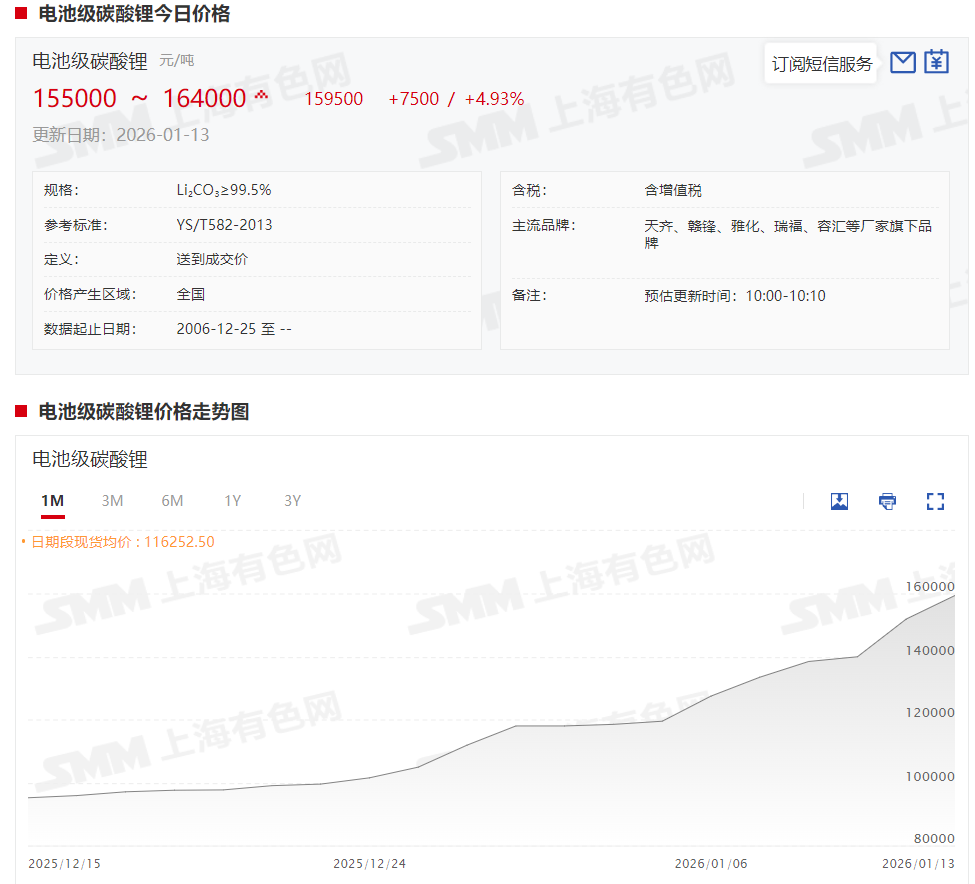975x884 pixels.
Task: Switch chart to 3M range
Action: pyautogui.click(x=112, y=501)
